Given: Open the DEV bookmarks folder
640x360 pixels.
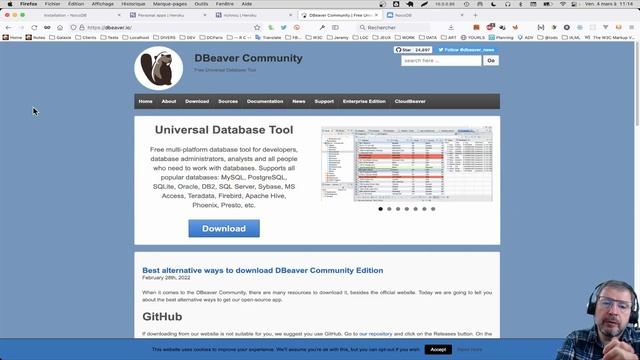Looking at the screenshot, I should pyautogui.click(x=187, y=37).
